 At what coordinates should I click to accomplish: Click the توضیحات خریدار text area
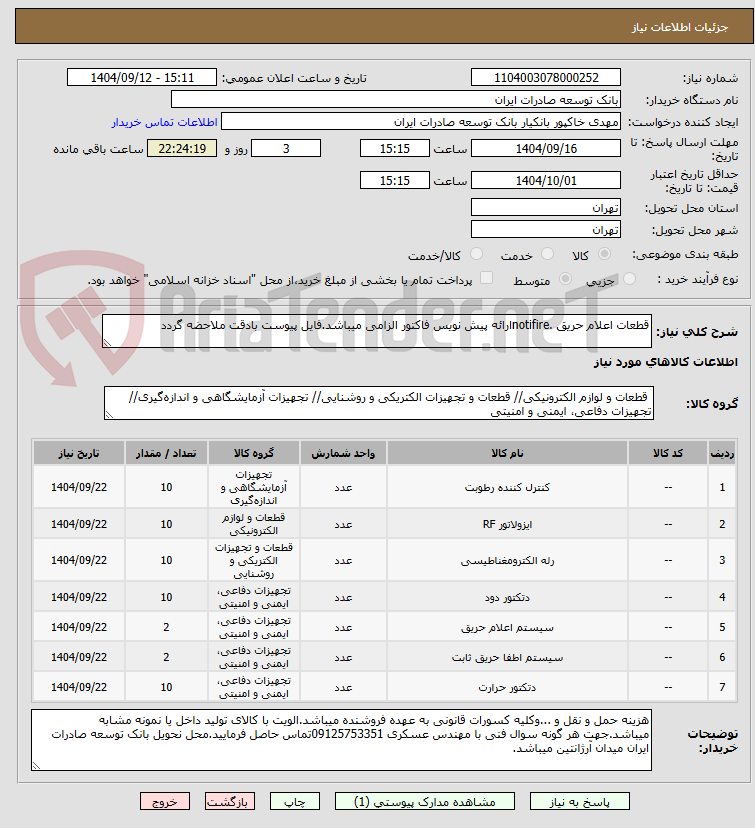pos(341,740)
